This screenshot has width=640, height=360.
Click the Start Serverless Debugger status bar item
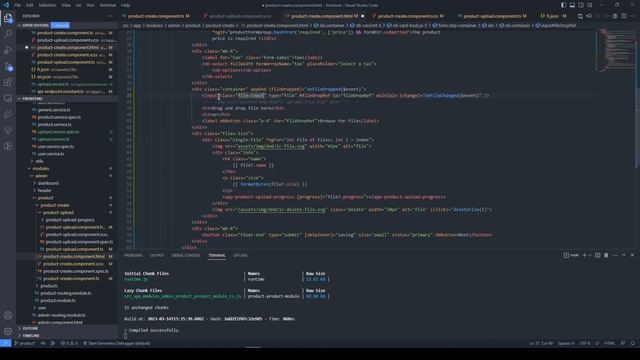pyautogui.click(x=117, y=343)
